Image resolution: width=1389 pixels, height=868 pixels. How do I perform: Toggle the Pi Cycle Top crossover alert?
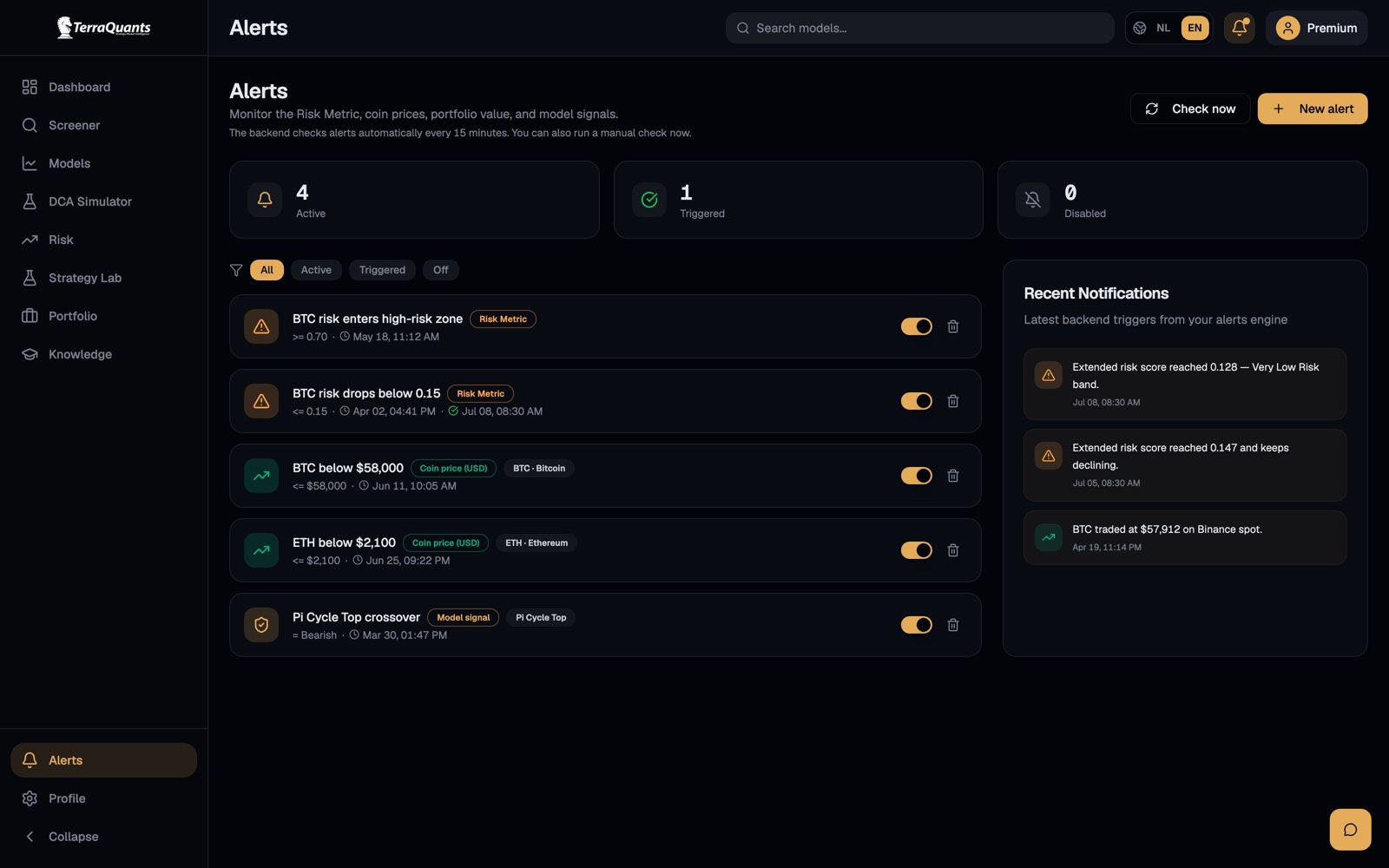coord(916,625)
